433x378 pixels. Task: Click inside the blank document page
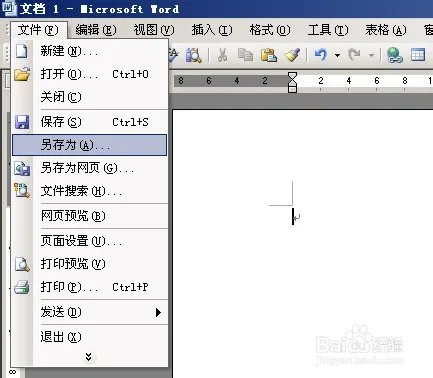coord(303,243)
